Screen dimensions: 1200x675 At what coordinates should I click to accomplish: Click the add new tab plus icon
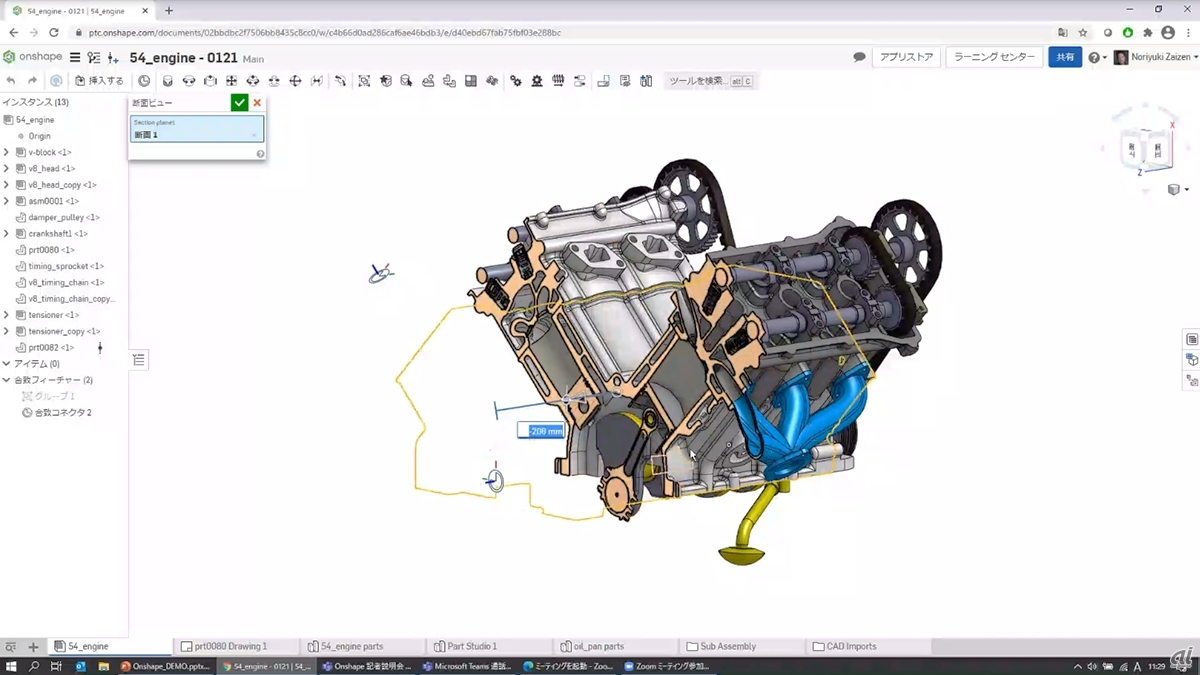(x=33, y=647)
